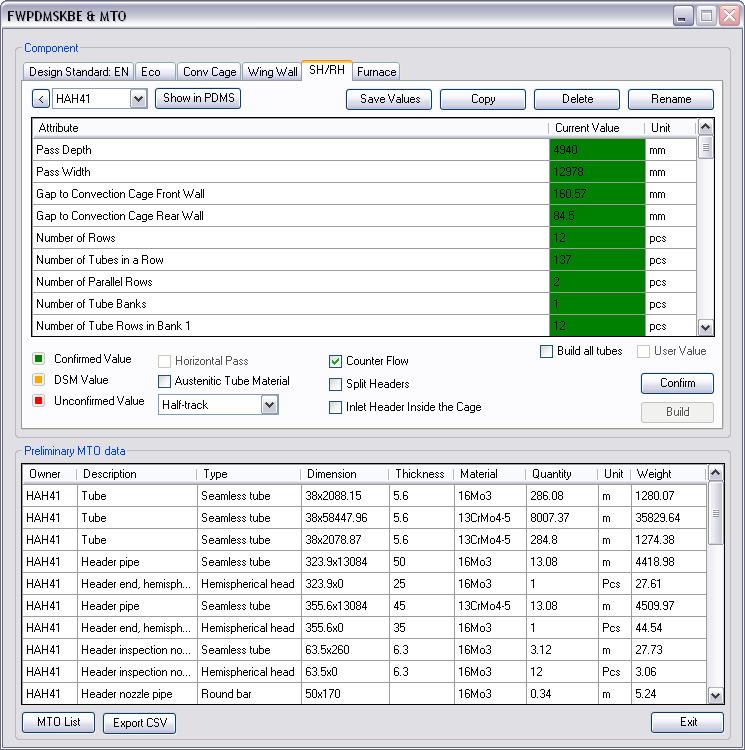Click Number of Parallel Rows value
The image size is (745, 750).
coord(597,282)
